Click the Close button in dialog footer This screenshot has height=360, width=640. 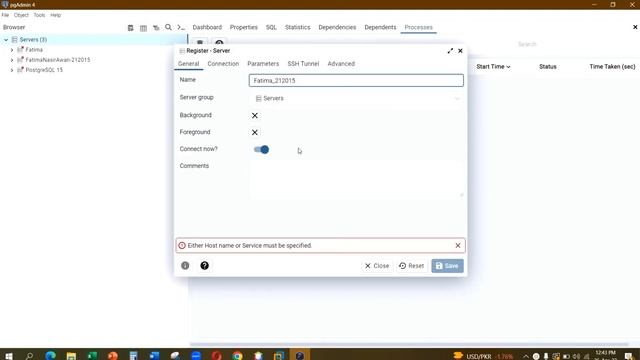pos(377,266)
